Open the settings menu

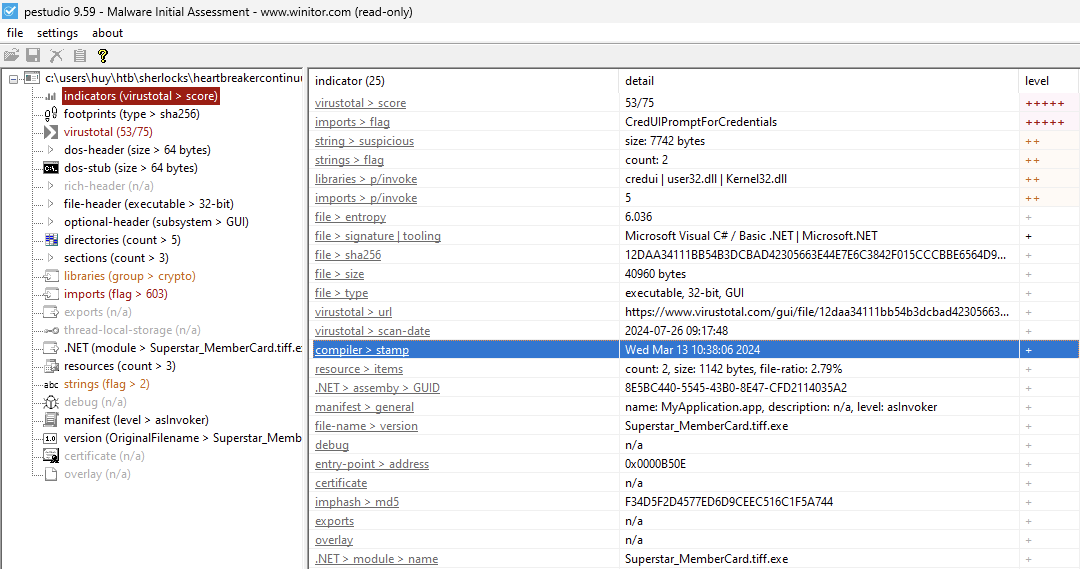(57, 33)
